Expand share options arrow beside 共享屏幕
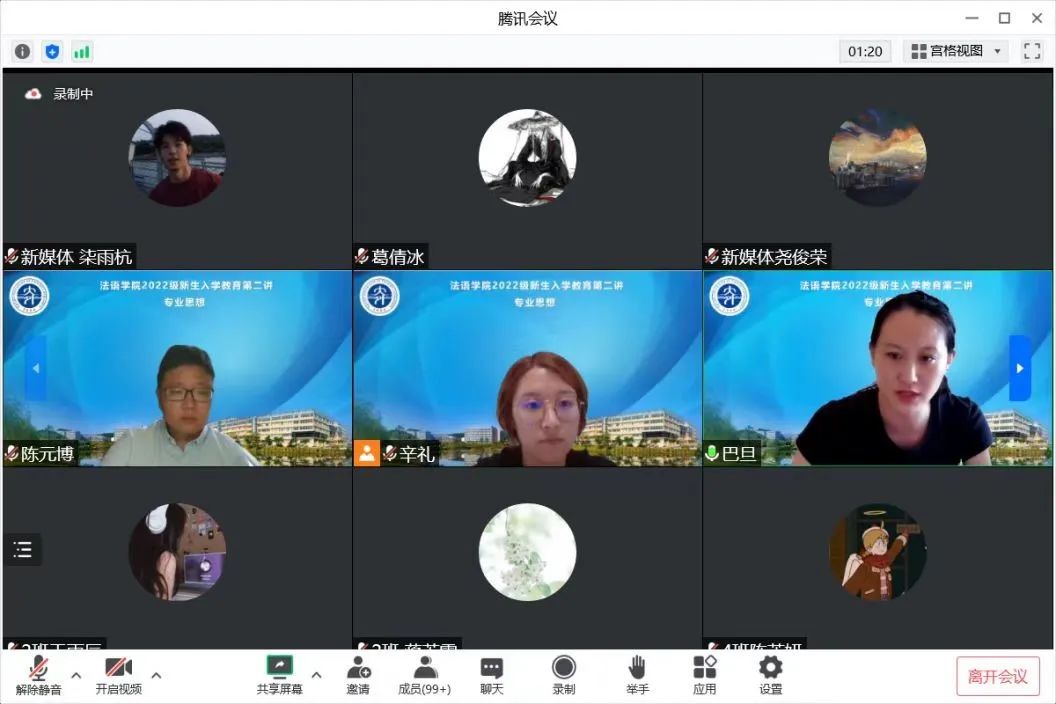This screenshot has height=704, width=1056. pyautogui.click(x=316, y=674)
